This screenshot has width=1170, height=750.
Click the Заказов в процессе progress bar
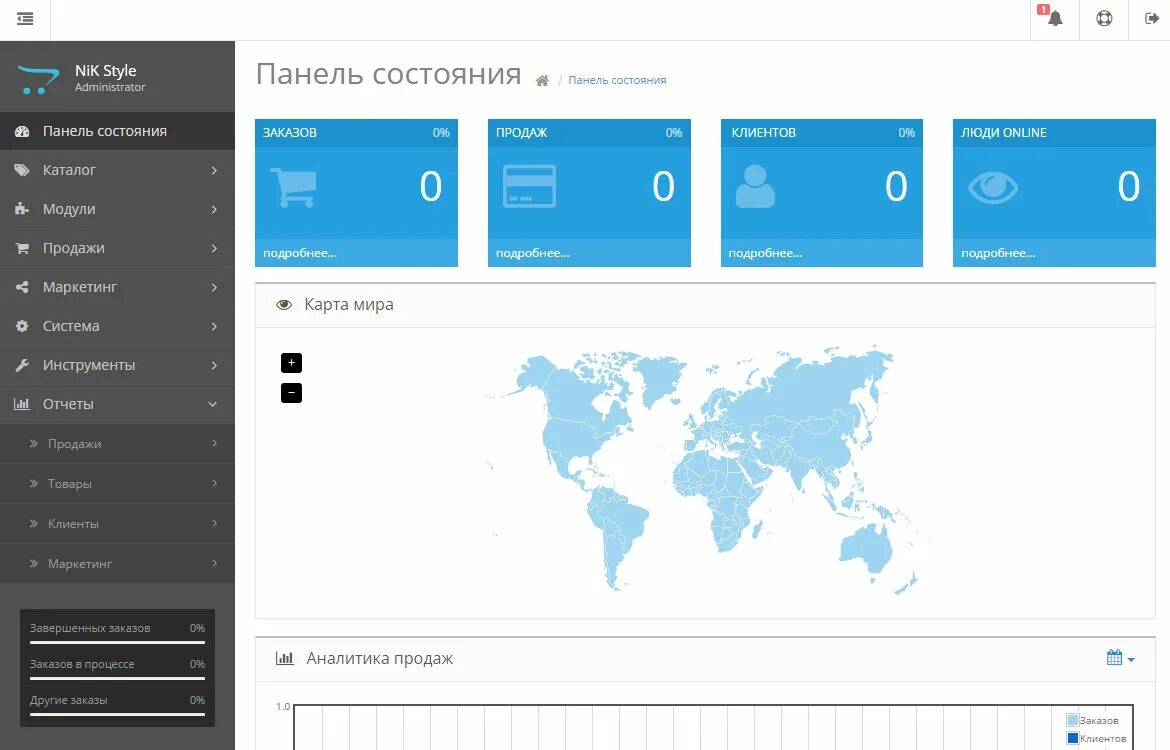[x=117, y=678]
